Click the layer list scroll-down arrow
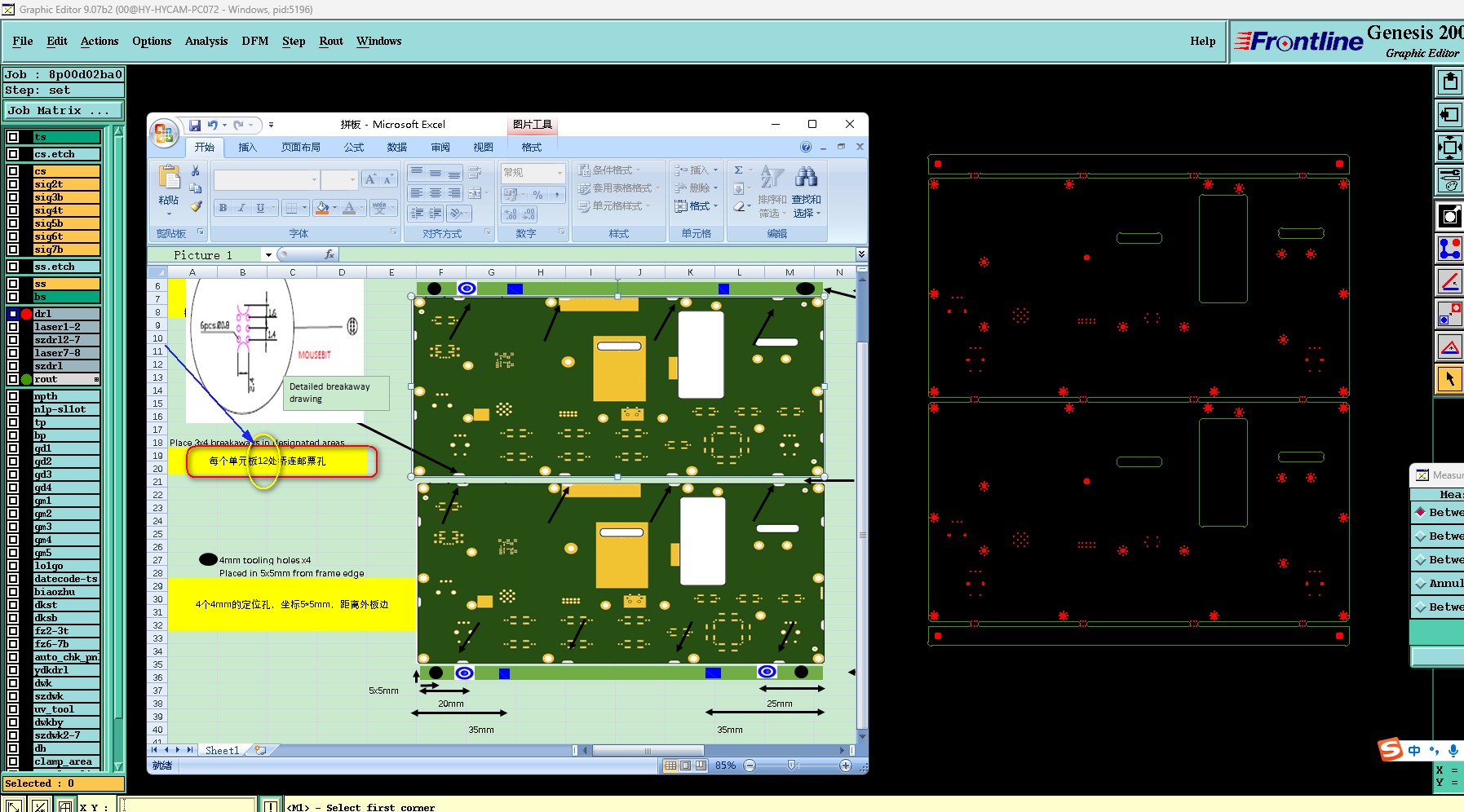This screenshot has height=812, width=1464. click(x=119, y=766)
